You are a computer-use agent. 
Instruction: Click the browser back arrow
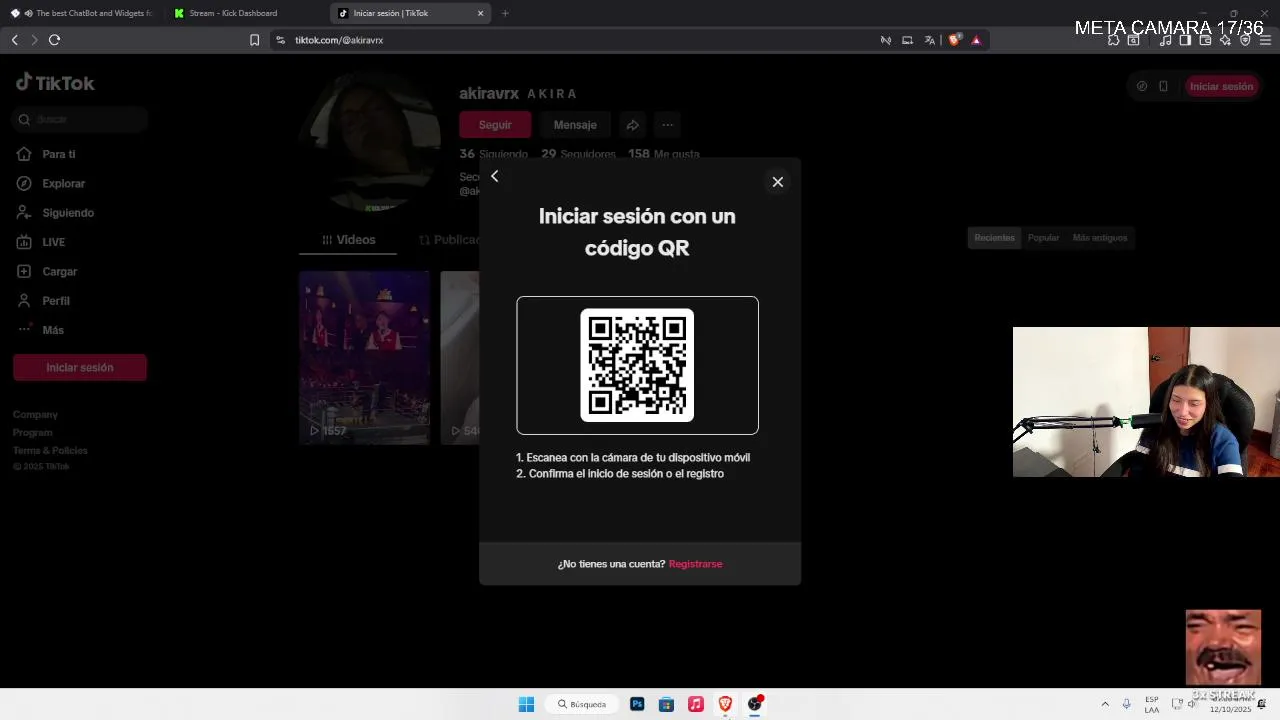click(14, 40)
